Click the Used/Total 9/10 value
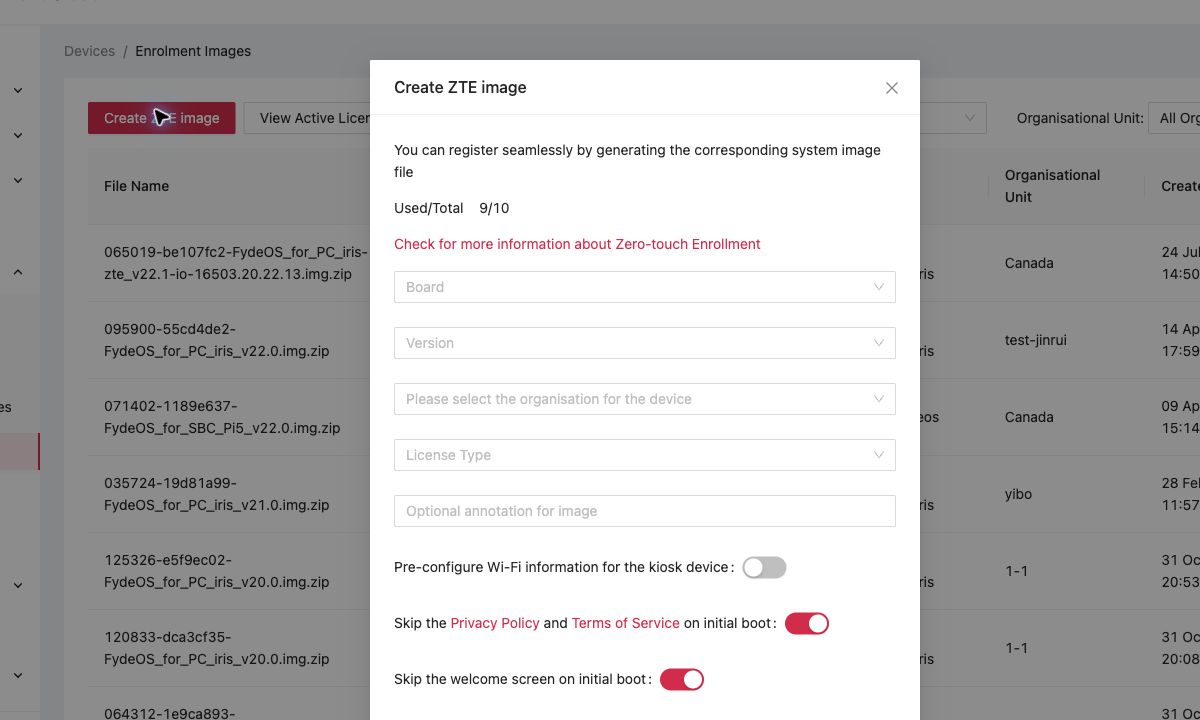This screenshot has width=1200, height=720. (x=494, y=208)
